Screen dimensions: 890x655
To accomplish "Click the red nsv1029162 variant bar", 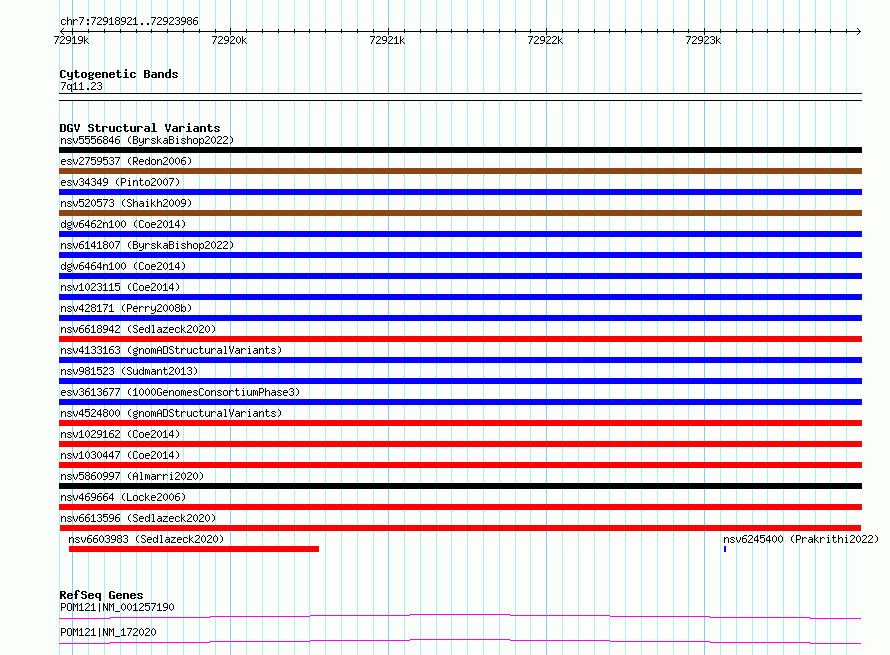I will pos(460,444).
